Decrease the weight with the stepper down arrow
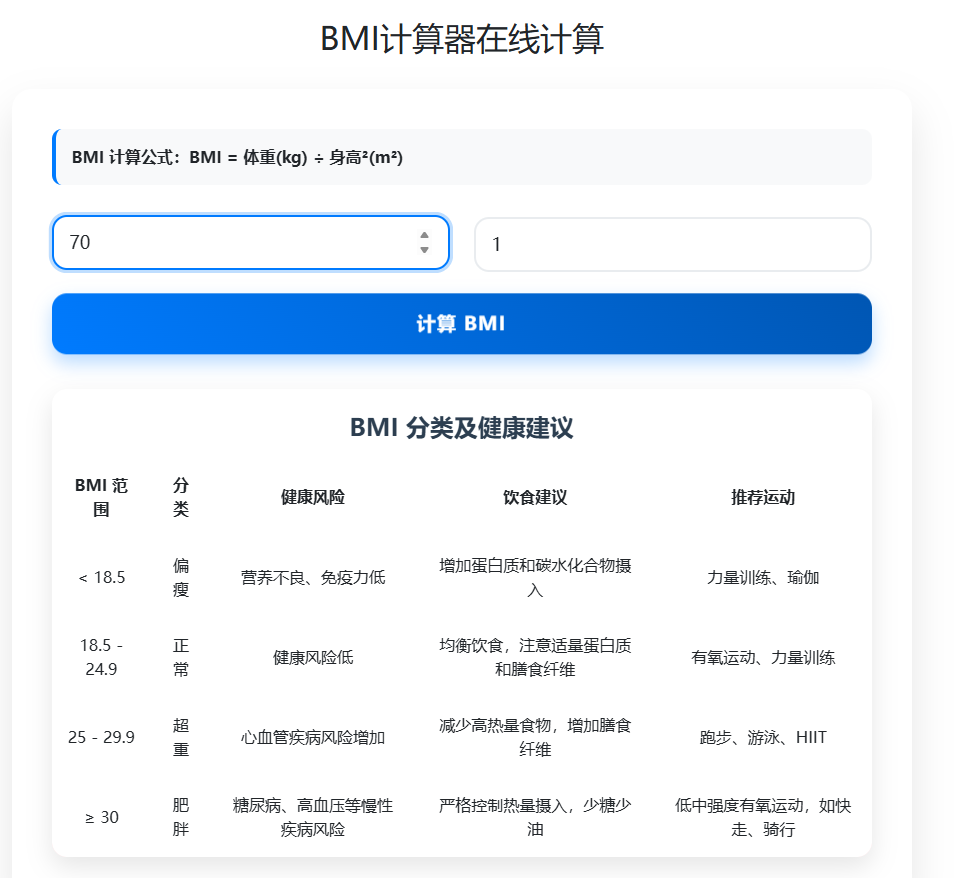The height and width of the screenshot is (878, 962). [424, 249]
